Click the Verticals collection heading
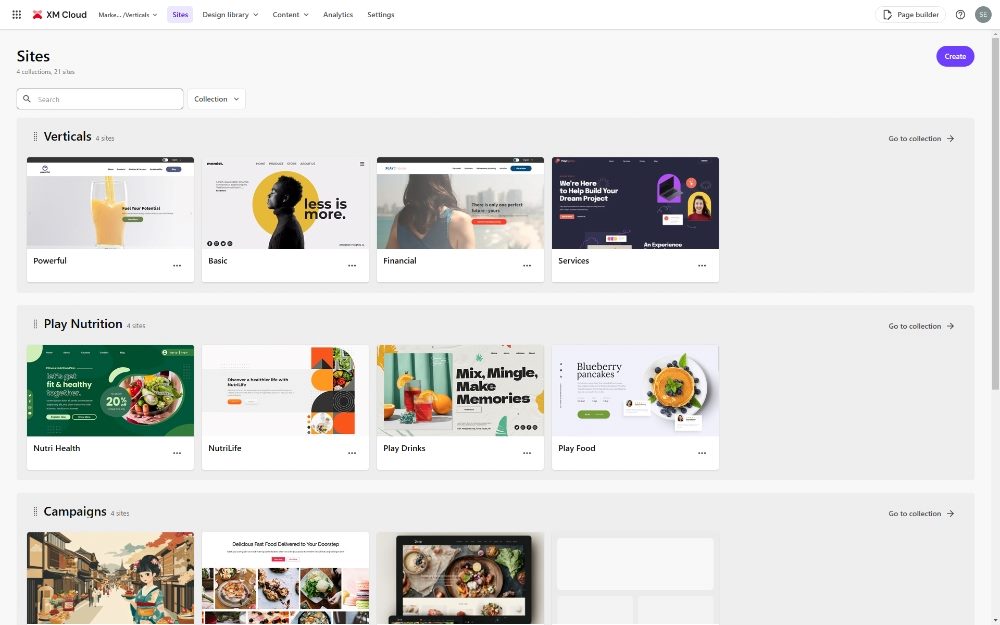Viewport: 1000px width, 625px height. (x=68, y=136)
